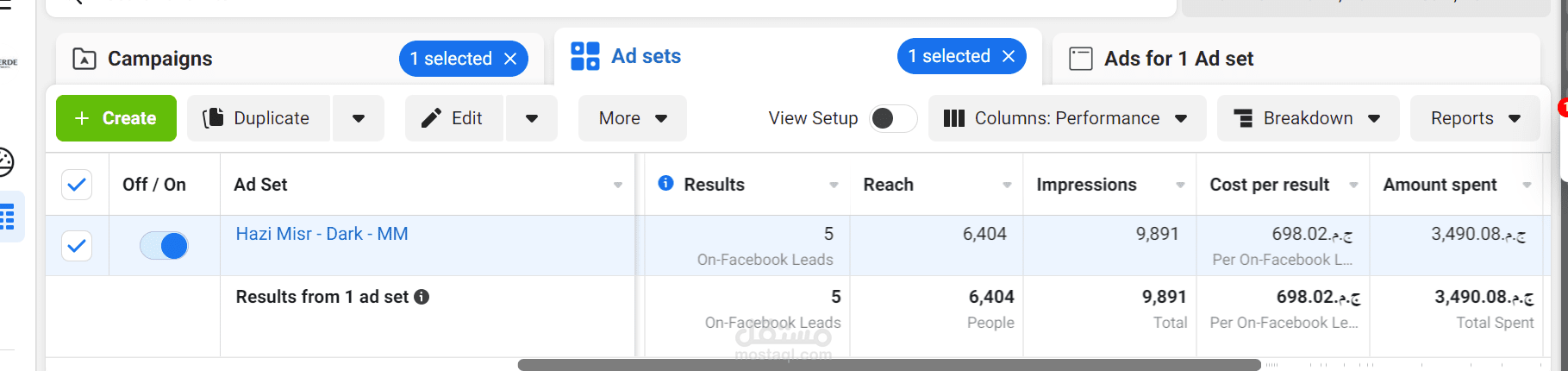
Task: Deselect the Hazi Misr - Dark - MM row checkbox
Action: point(77,246)
